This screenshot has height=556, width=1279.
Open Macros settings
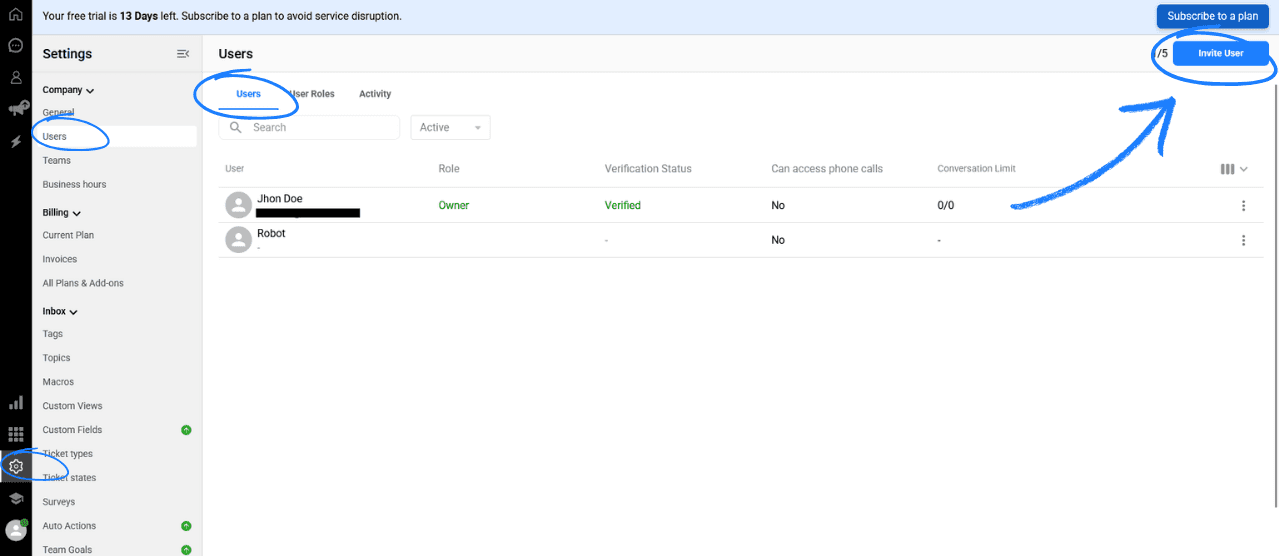58,382
